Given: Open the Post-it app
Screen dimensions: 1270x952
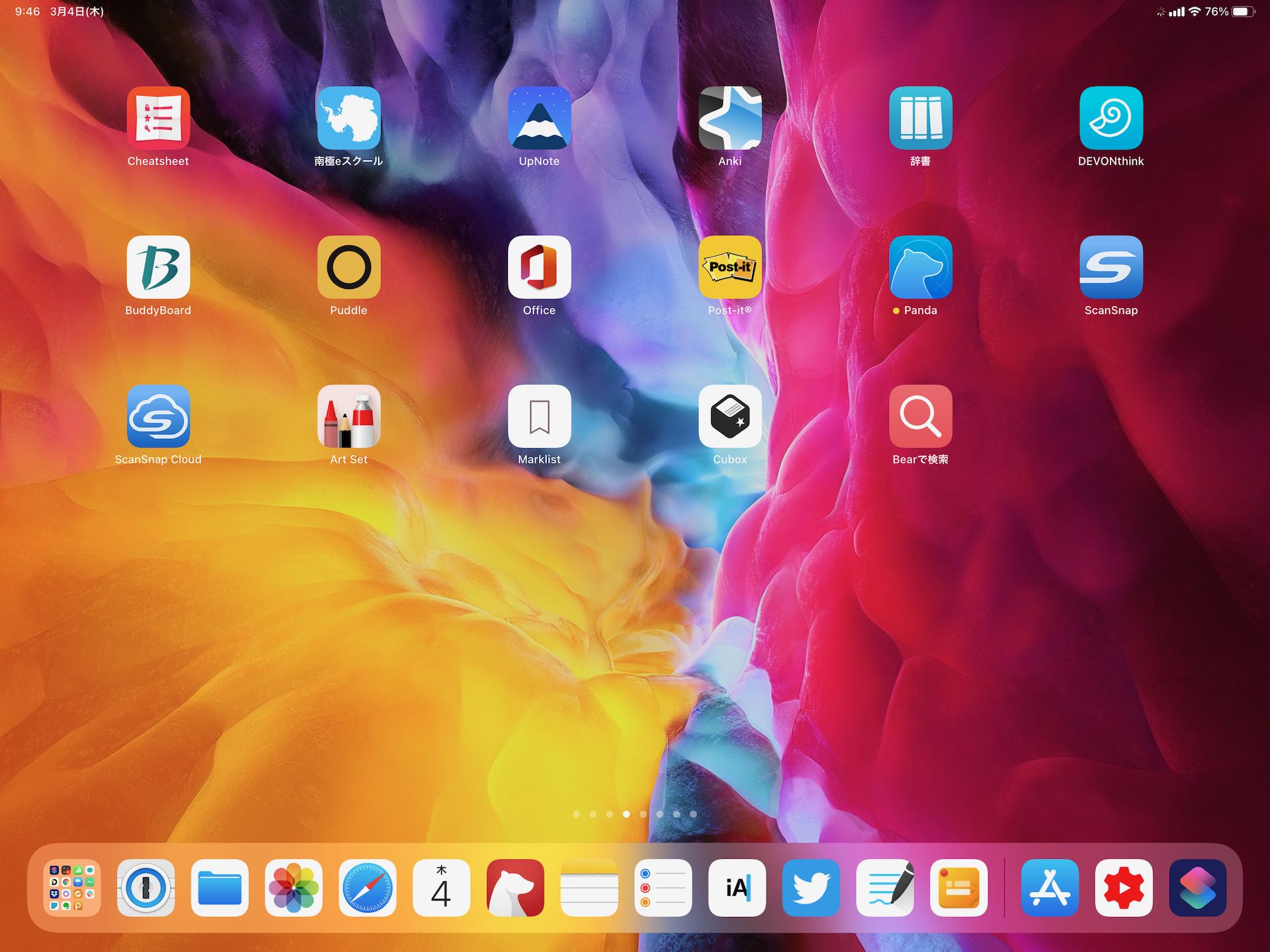Looking at the screenshot, I should coord(730,267).
